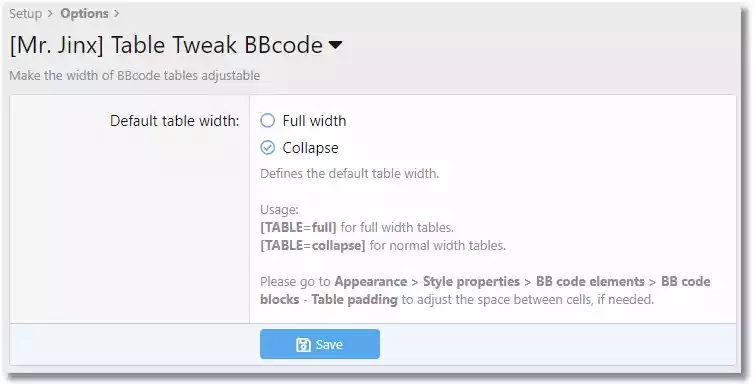755x387 pixels.
Task: Click the Default table width label
Action: coord(174,121)
